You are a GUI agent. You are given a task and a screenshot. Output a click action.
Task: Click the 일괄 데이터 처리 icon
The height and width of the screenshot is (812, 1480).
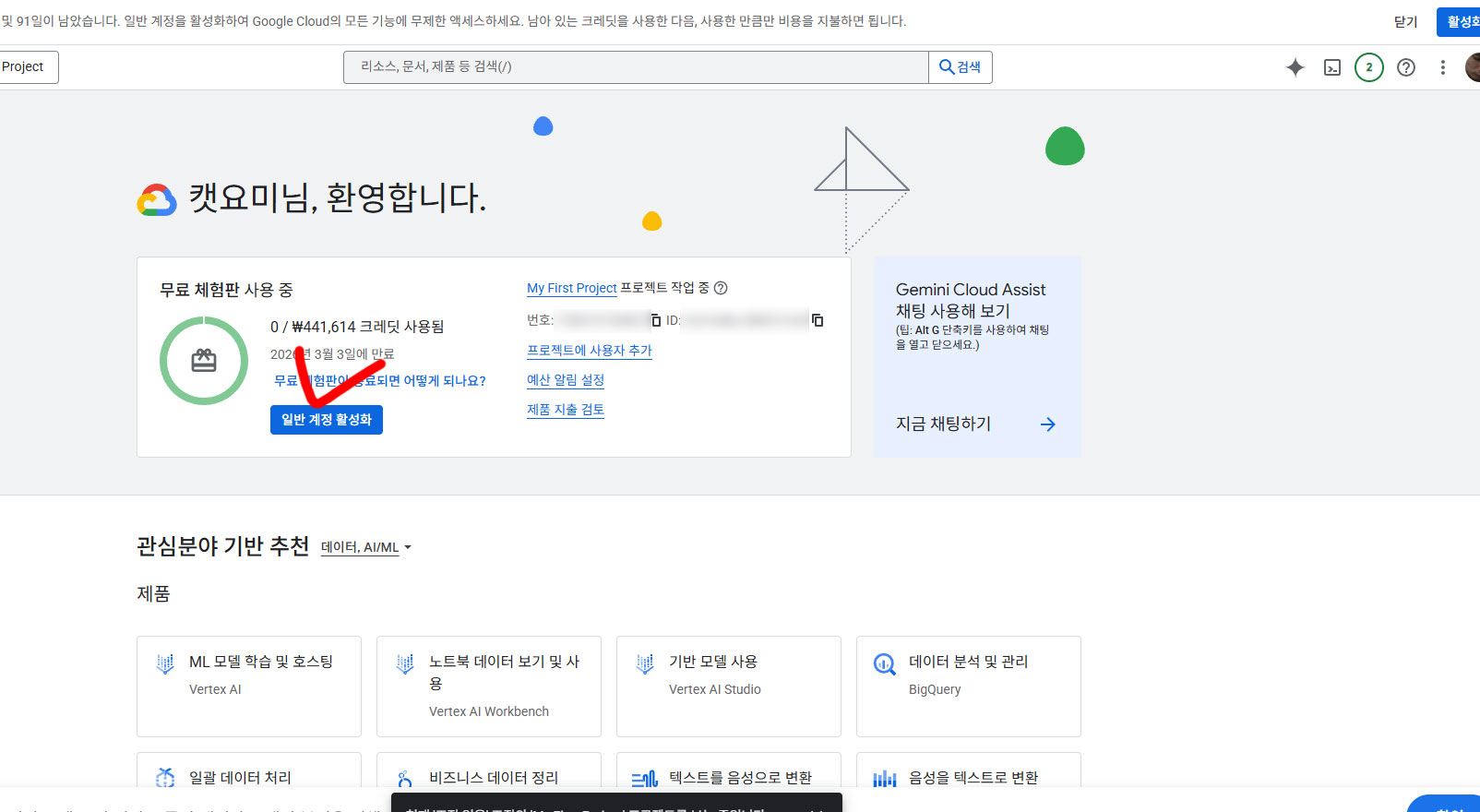click(x=165, y=778)
